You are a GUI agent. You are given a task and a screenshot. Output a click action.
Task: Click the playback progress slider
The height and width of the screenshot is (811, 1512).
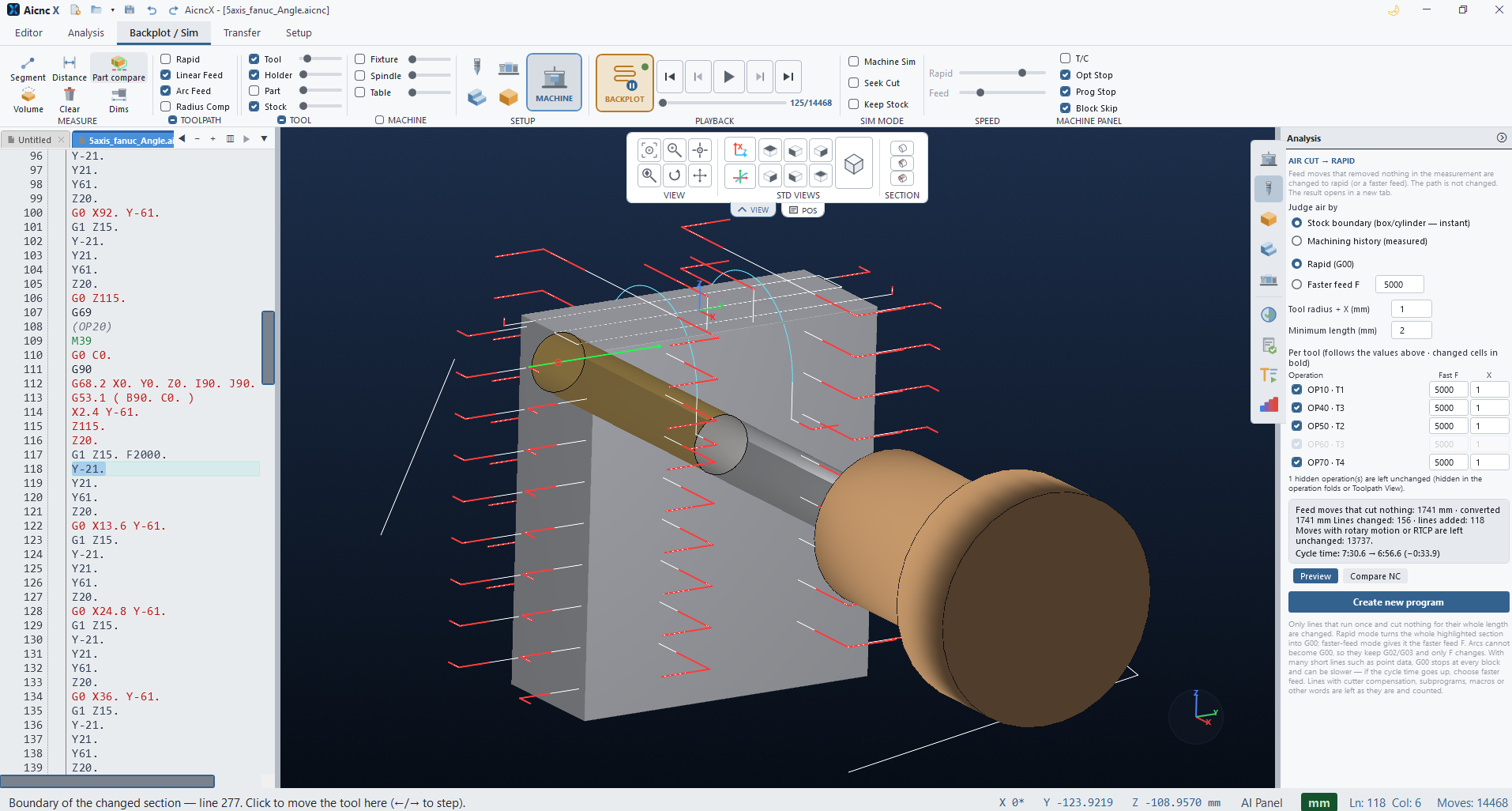pos(723,103)
